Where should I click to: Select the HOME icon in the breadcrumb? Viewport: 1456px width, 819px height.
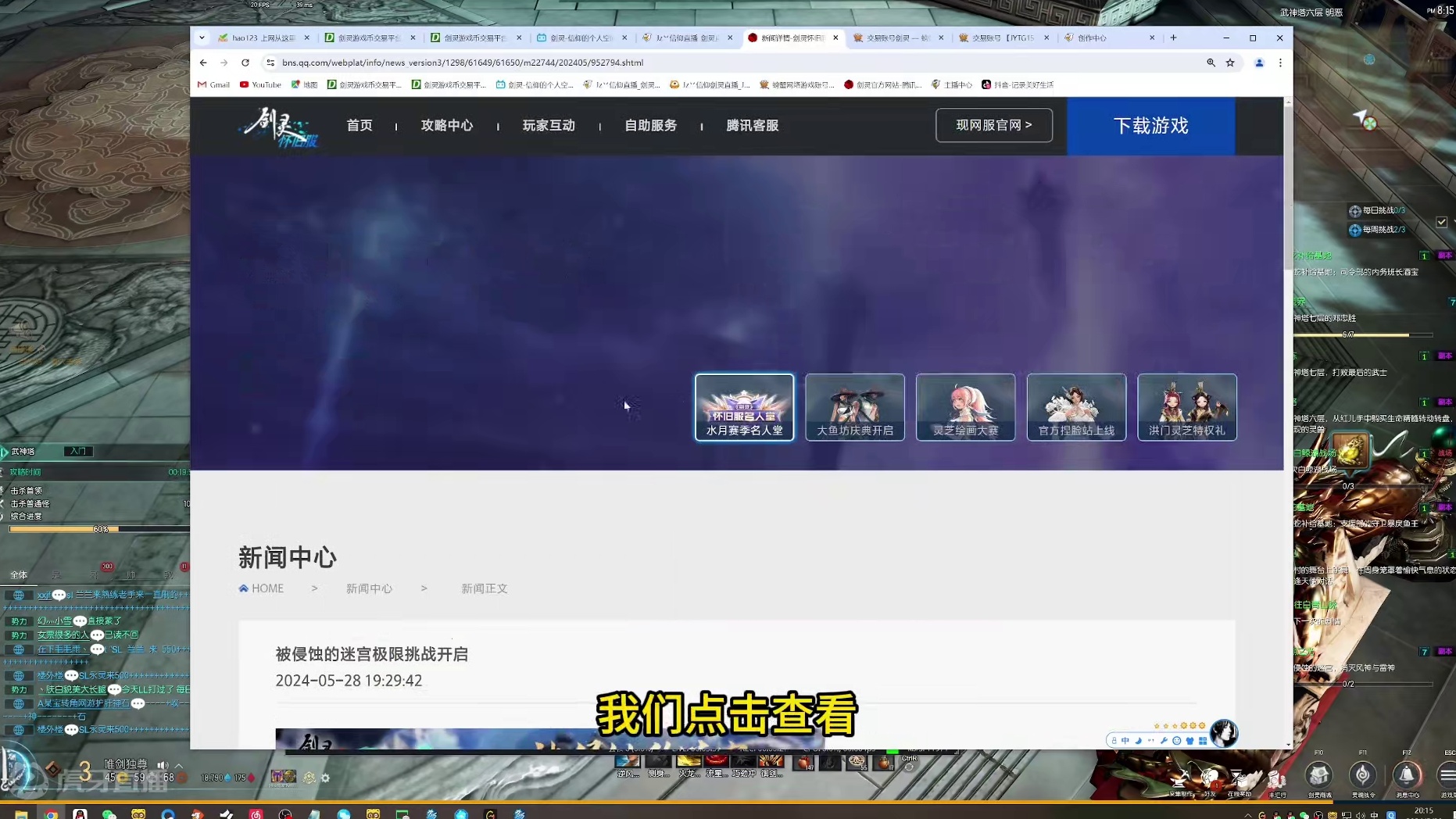pos(244,588)
